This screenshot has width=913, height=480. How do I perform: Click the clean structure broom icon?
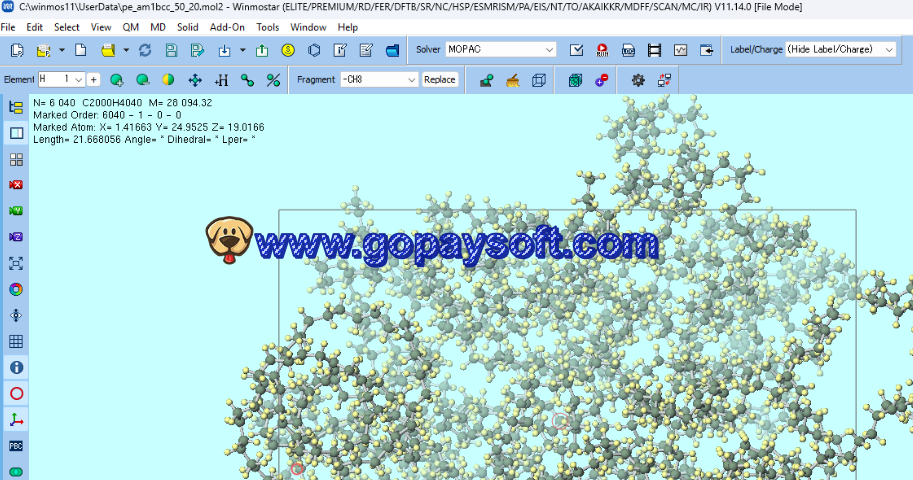pos(513,79)
